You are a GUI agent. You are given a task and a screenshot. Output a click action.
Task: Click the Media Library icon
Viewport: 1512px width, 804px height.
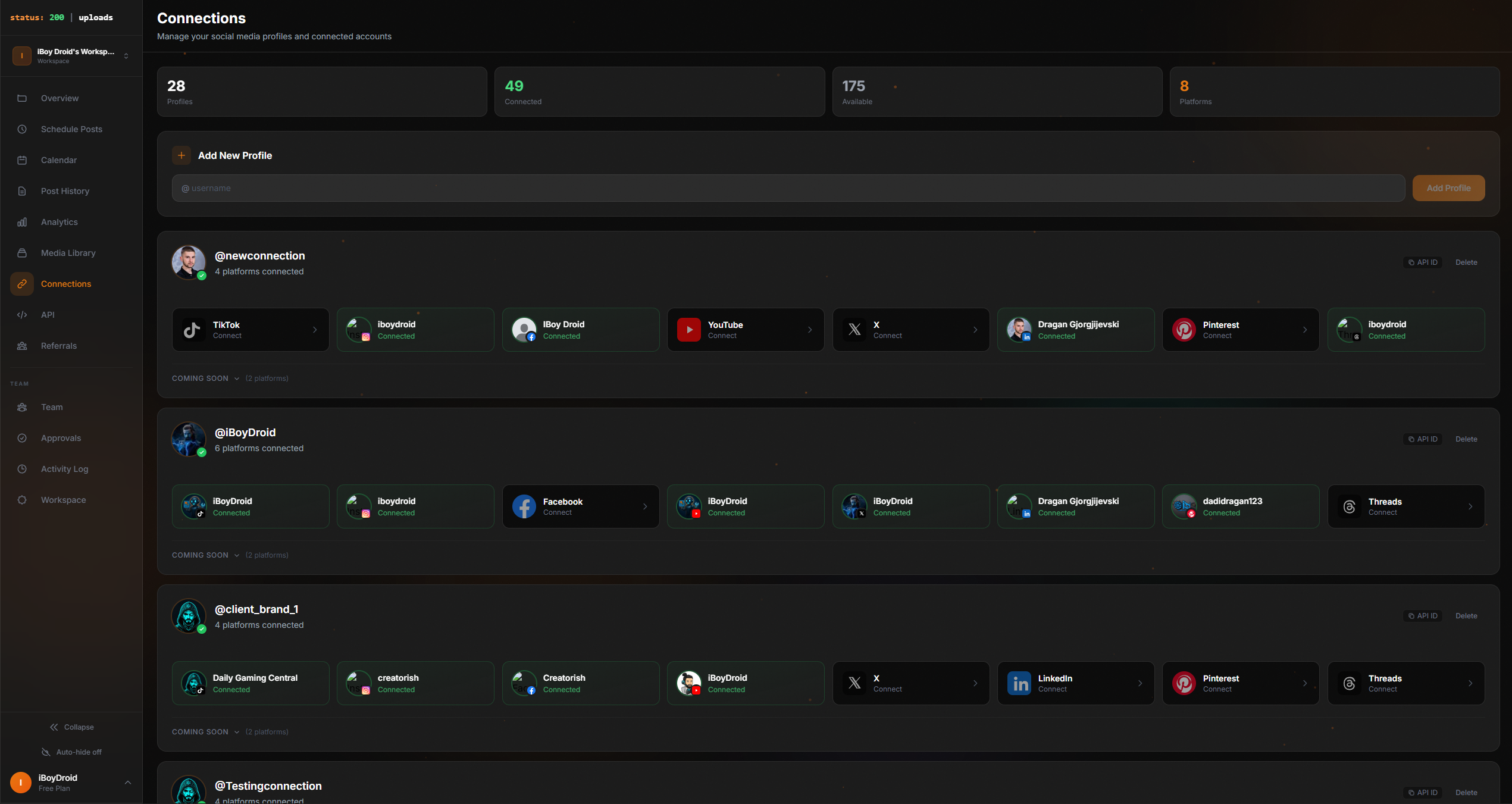coord(22,253)
